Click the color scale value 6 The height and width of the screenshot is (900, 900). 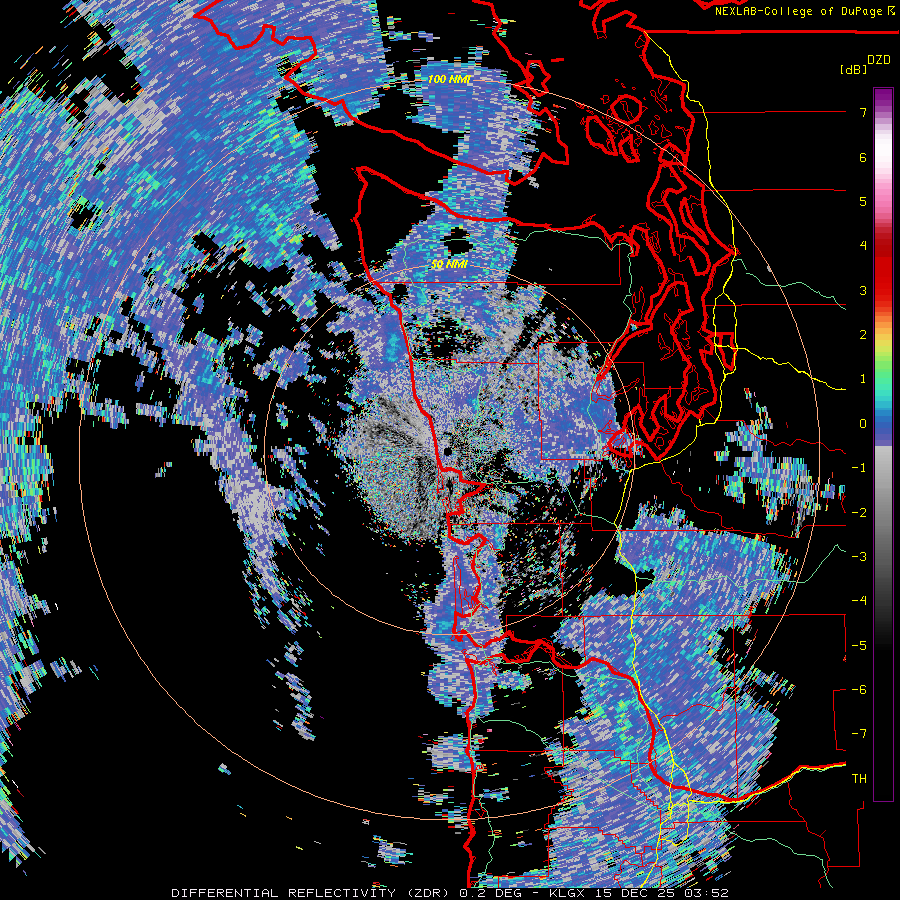click(x=863, y=157)
